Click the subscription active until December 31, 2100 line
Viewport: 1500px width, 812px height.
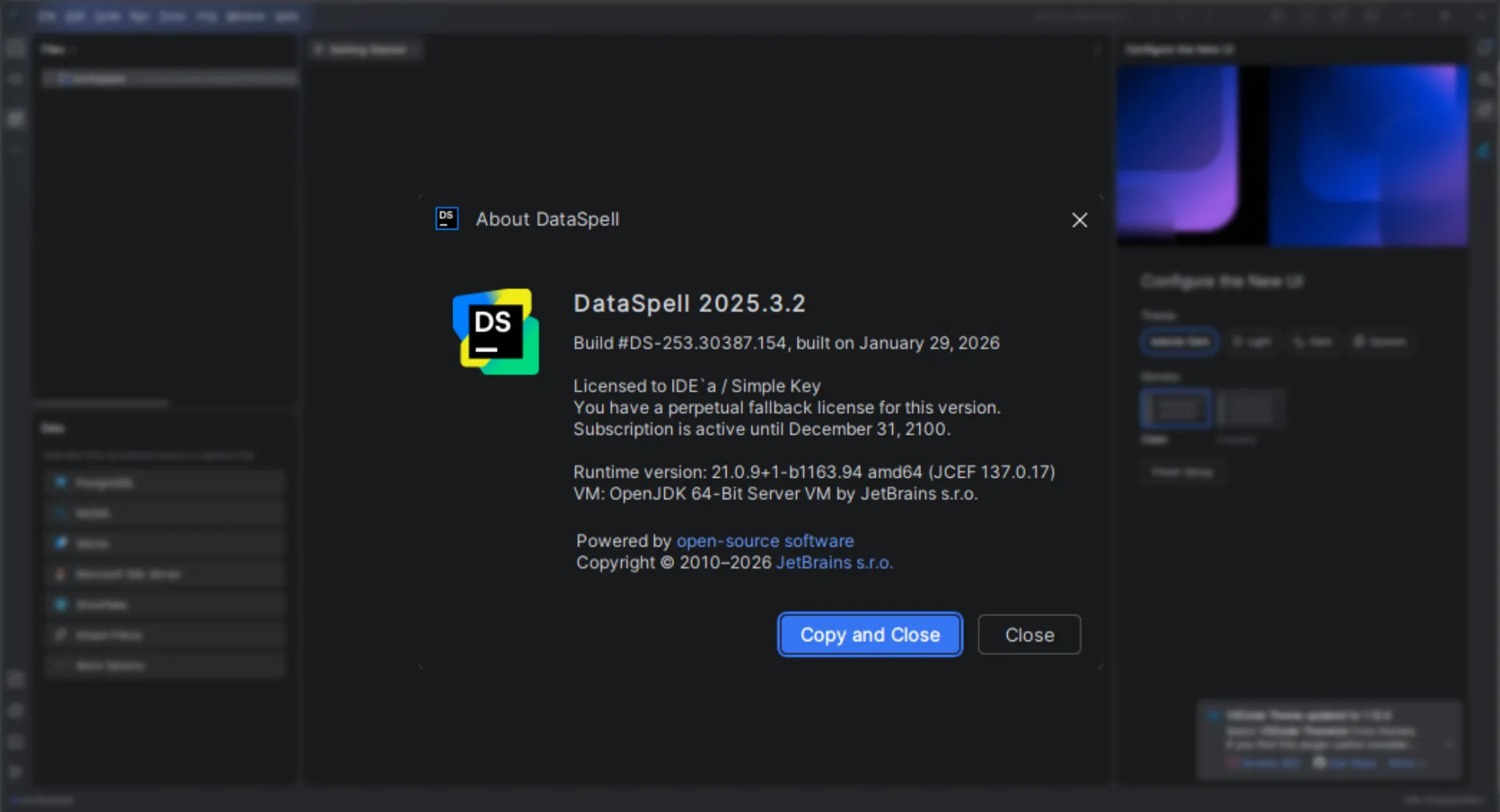point(762,429)
